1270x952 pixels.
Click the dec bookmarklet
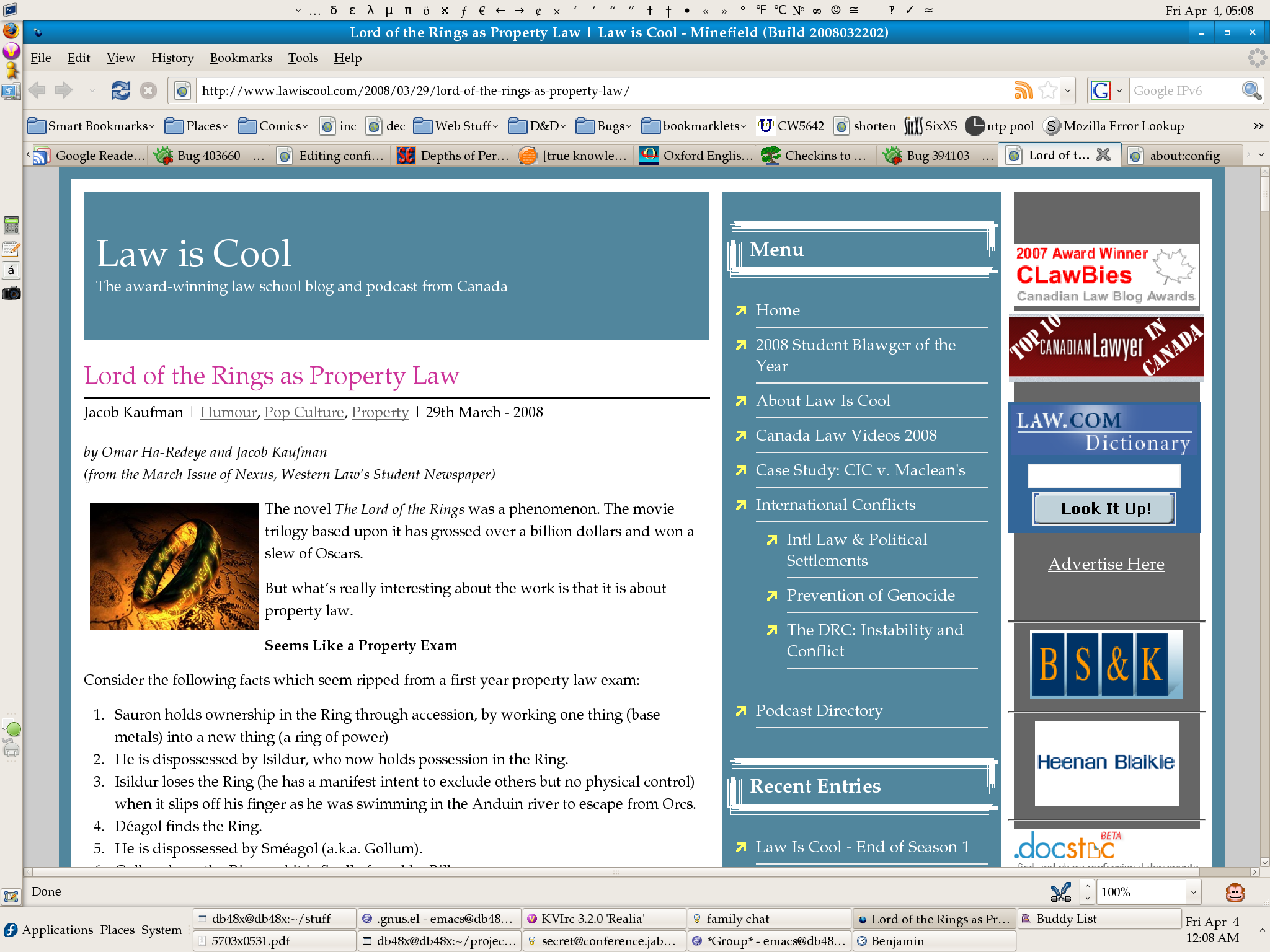[x=386, y=126]
